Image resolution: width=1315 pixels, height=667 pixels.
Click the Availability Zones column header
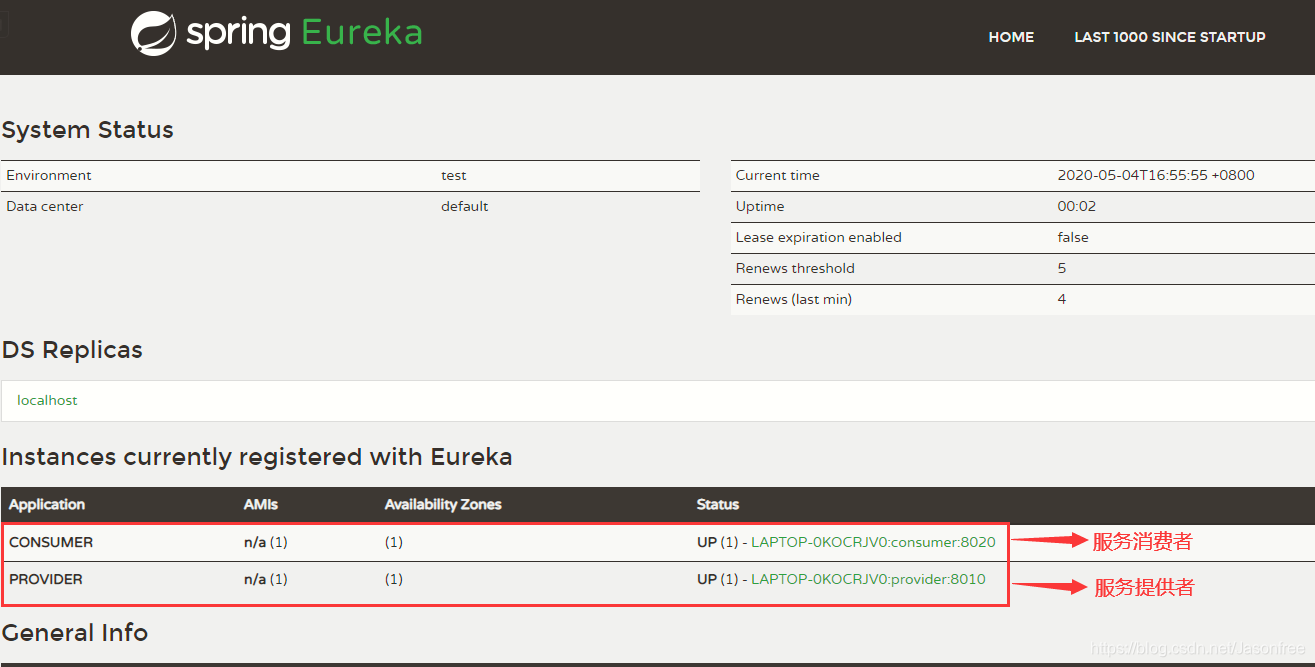point(443,505)
